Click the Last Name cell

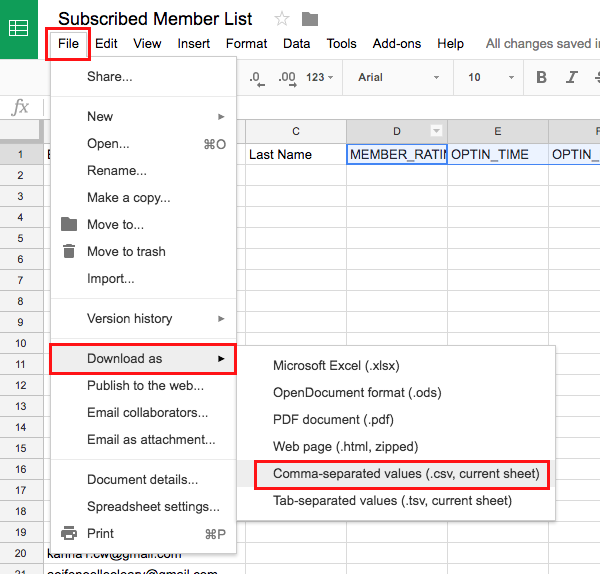tap(296, 155)
